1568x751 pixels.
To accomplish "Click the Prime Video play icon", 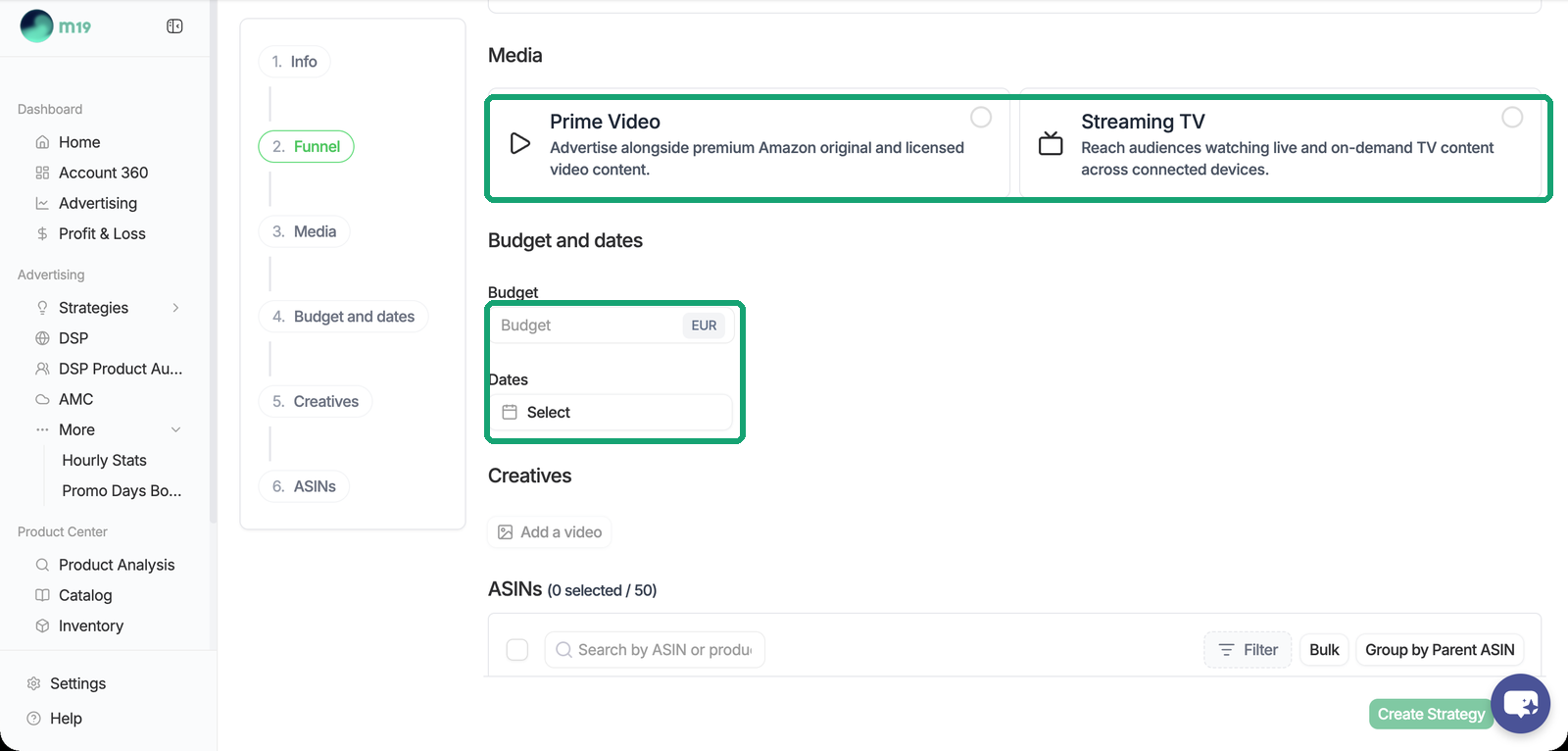I will pyautogui.click(x=520, y=144).
